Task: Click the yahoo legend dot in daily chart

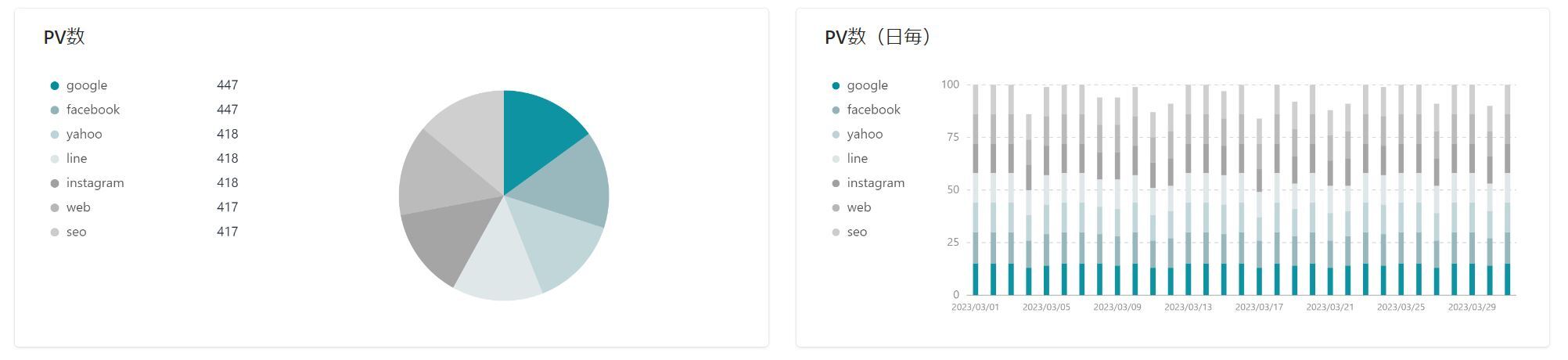Action: coord(836,135)
